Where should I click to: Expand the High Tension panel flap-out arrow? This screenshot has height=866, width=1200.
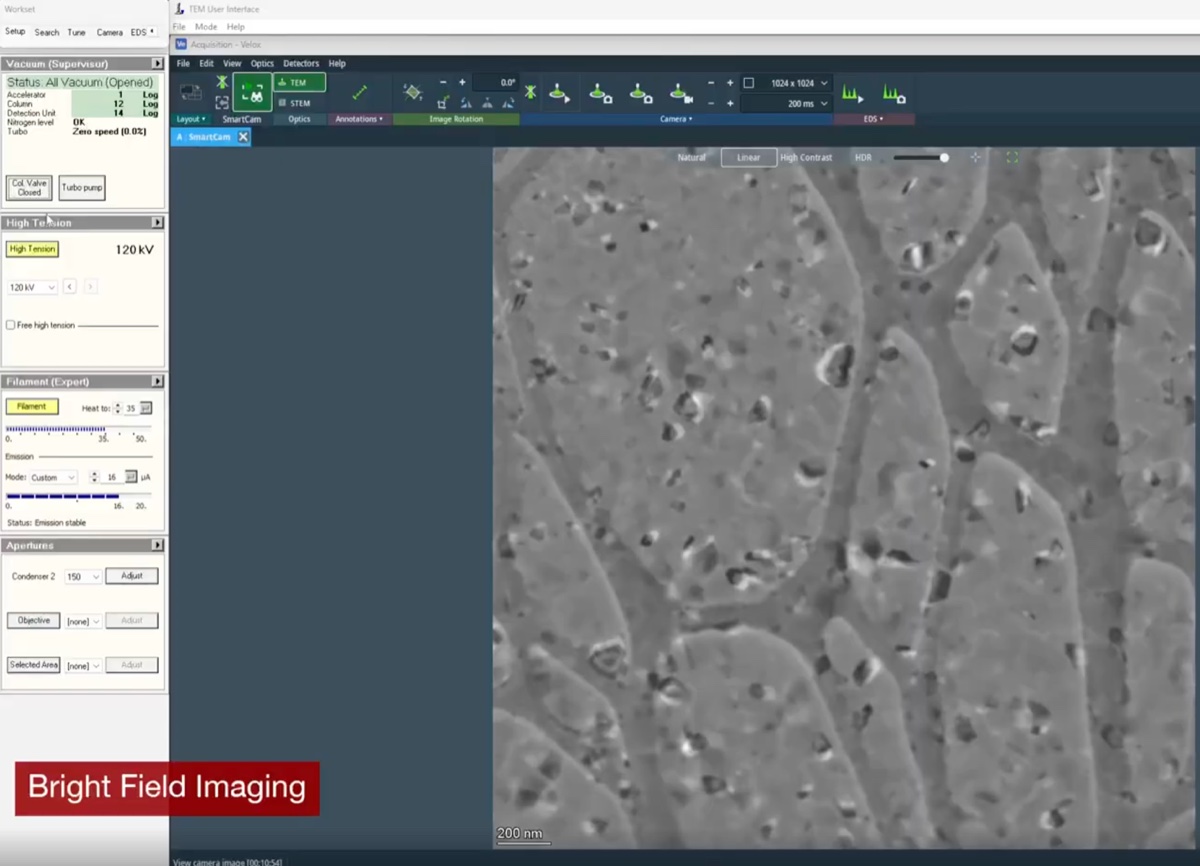coord(157,222)
